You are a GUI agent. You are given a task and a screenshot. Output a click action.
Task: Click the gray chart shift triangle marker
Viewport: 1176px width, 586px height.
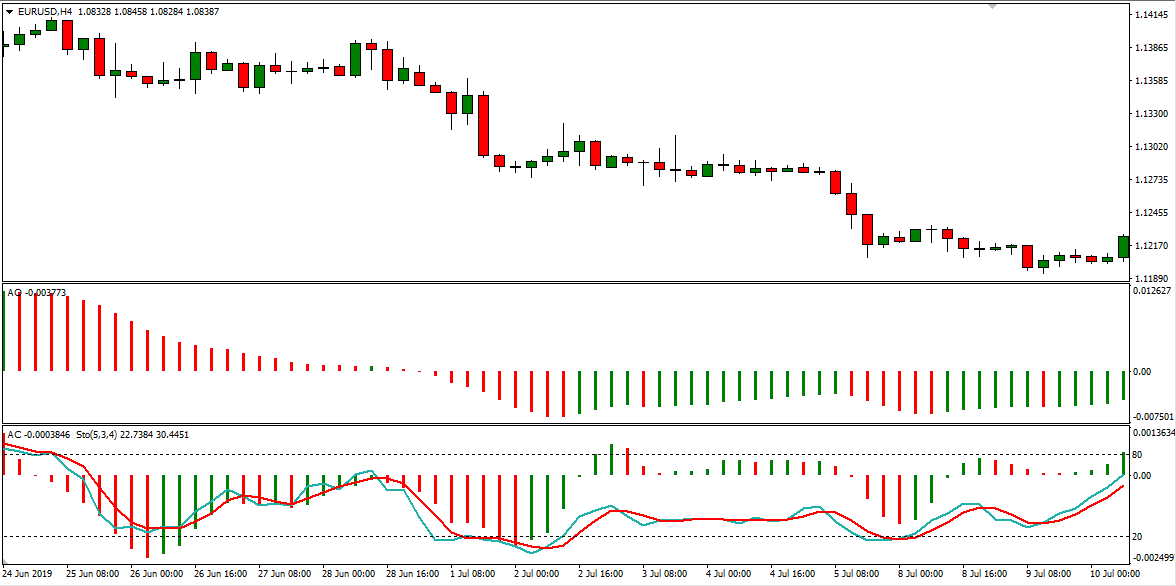991,6
